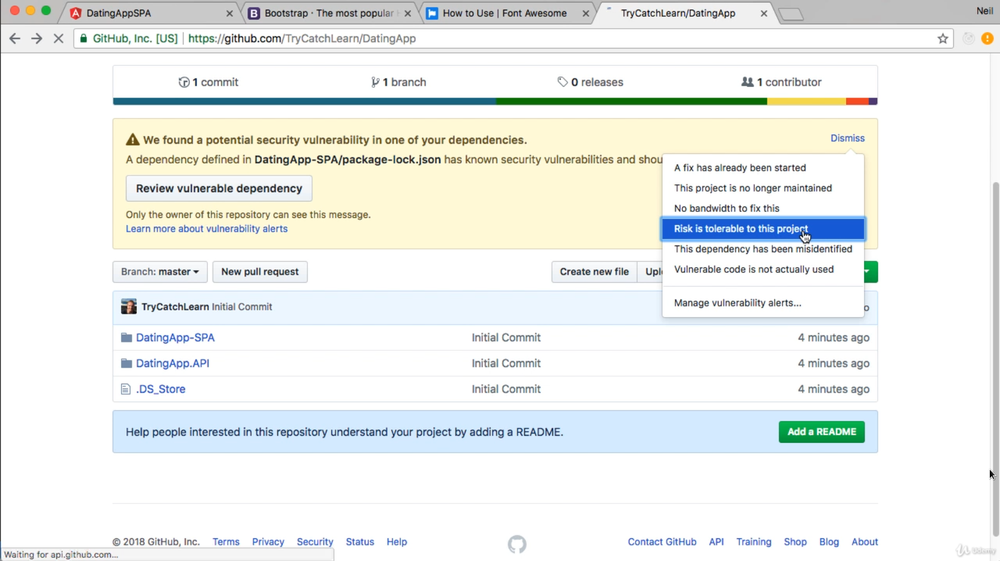Open the language breakdown color bar
The width and height of the screenshot is (1000, 561).
495,101
